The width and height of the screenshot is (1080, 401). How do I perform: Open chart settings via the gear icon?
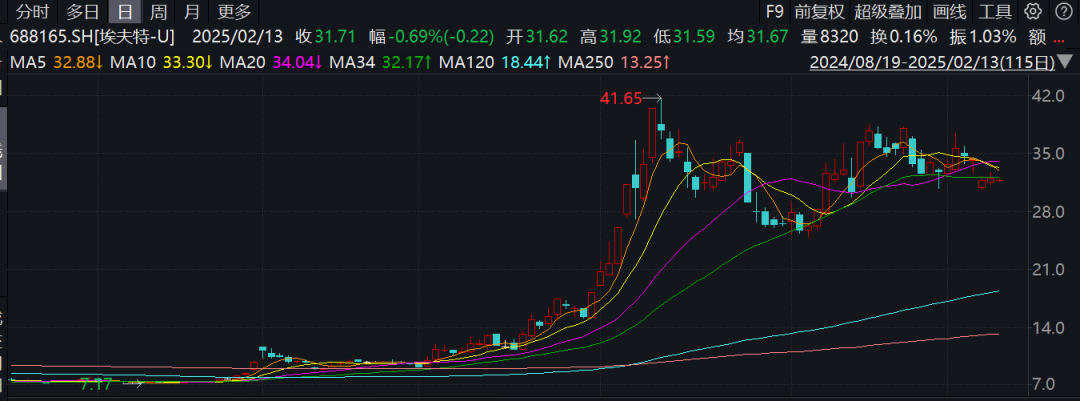click(1034, 12)
